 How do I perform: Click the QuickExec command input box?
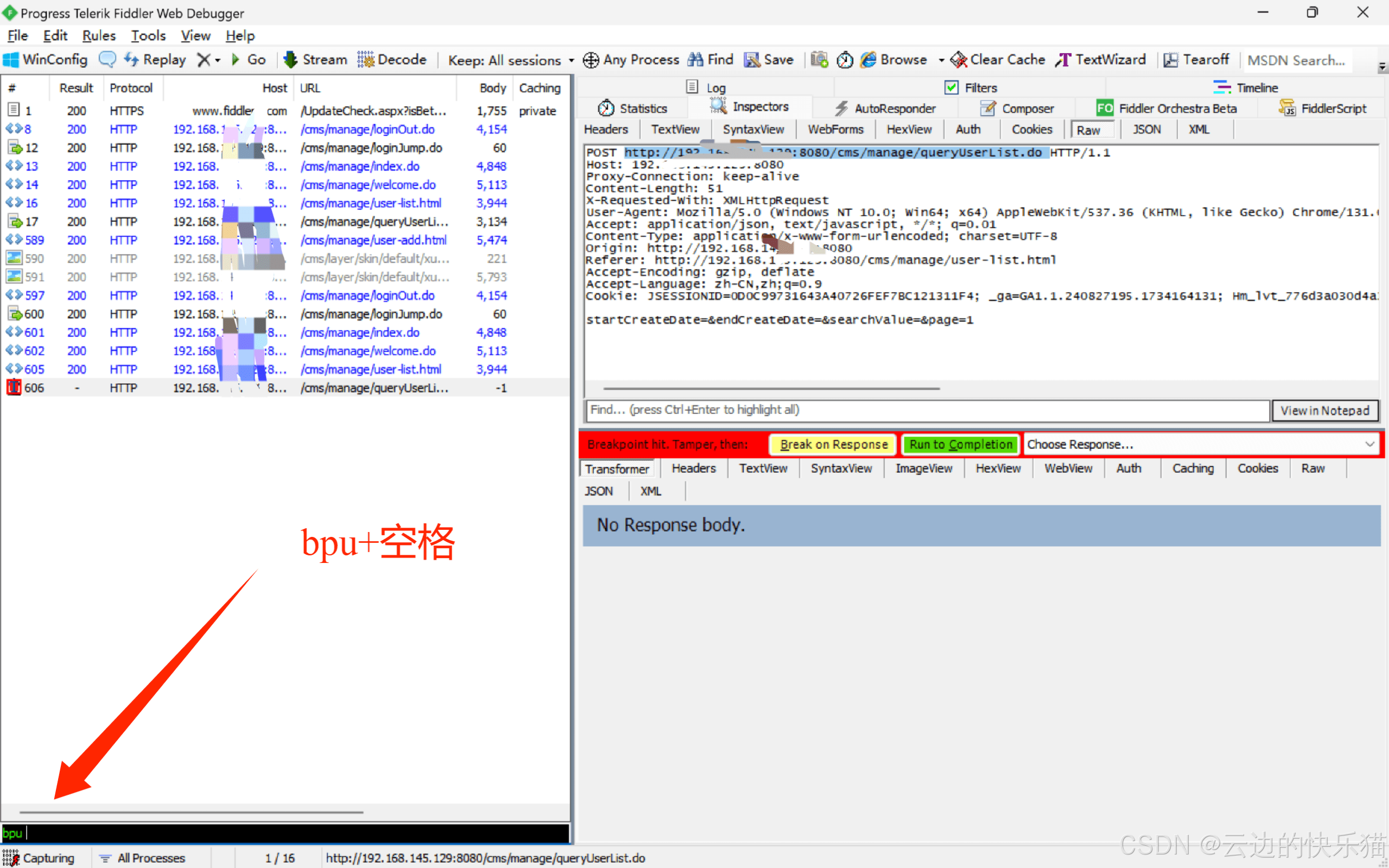[287, 832]
